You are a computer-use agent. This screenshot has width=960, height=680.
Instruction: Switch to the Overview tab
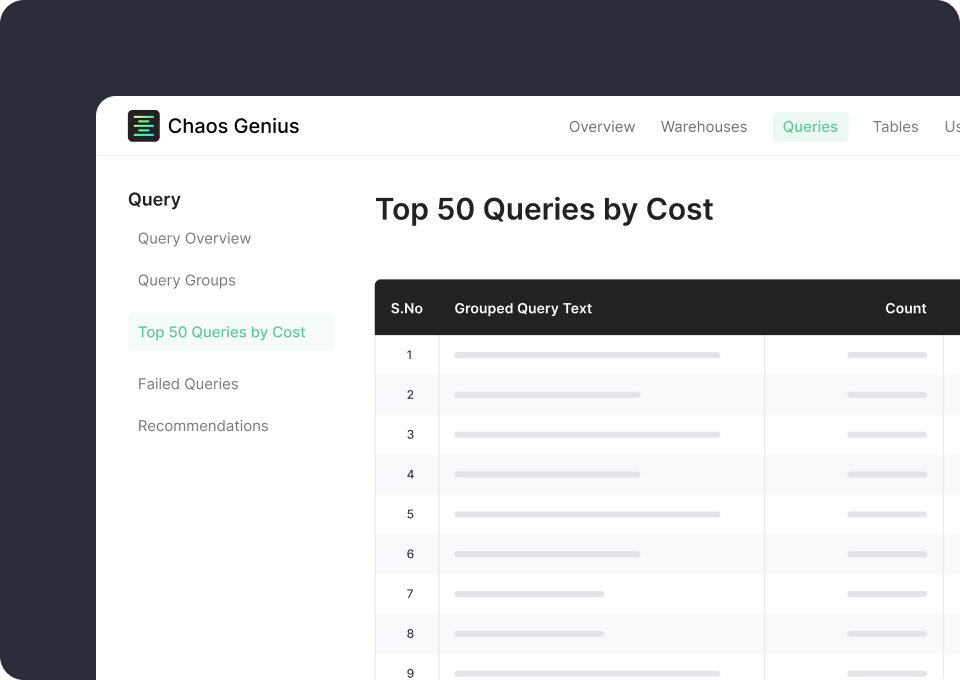(x=601, y=127)
